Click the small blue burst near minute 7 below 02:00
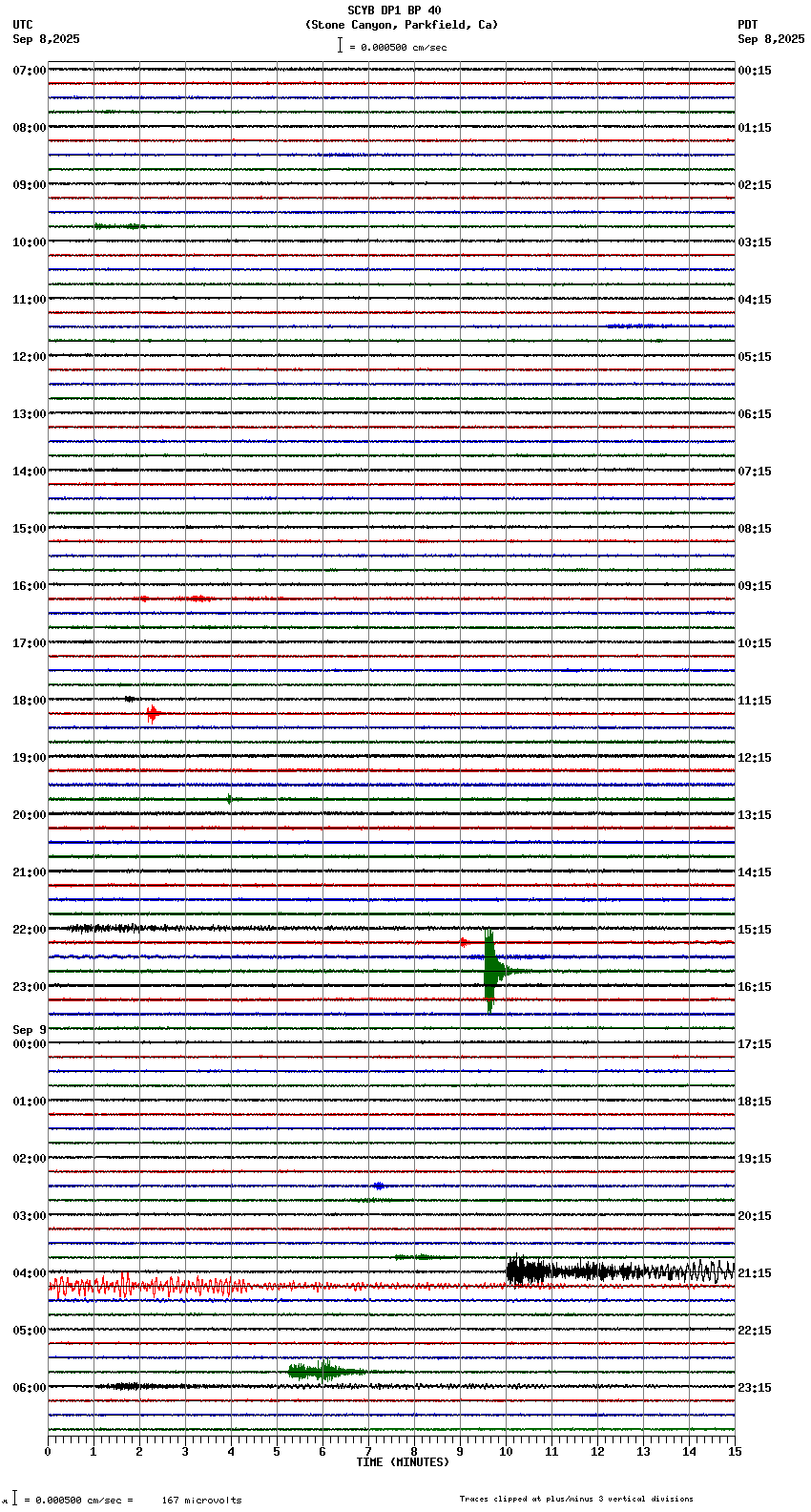This screenshot has height=1512, width=811. [379, 1186]
